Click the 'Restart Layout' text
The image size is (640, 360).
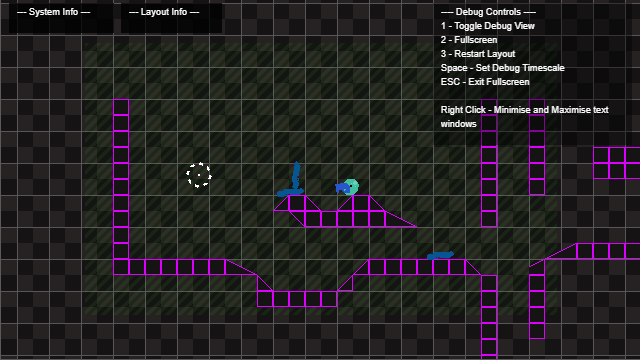(x=478, y=54)
